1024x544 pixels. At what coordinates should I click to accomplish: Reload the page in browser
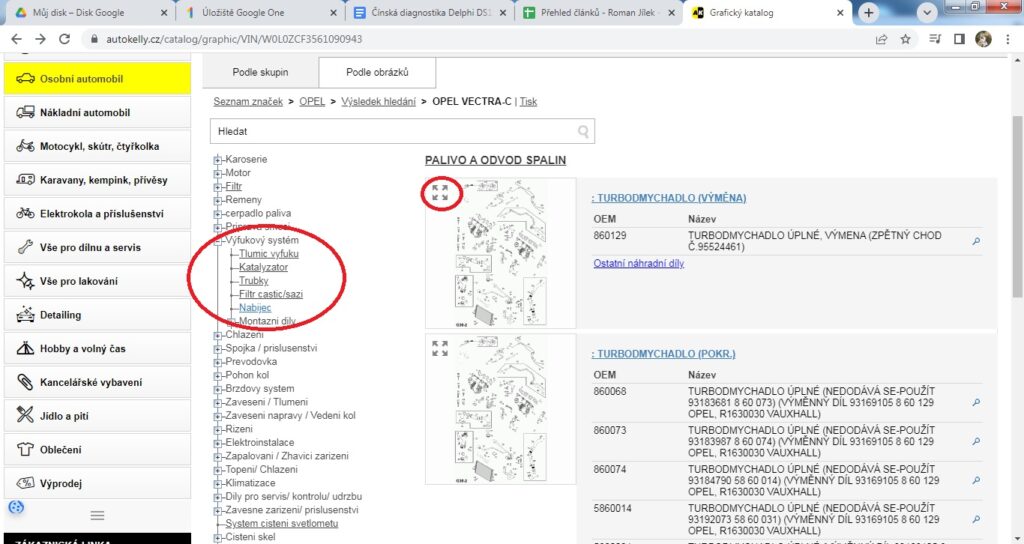coord(64,39)
